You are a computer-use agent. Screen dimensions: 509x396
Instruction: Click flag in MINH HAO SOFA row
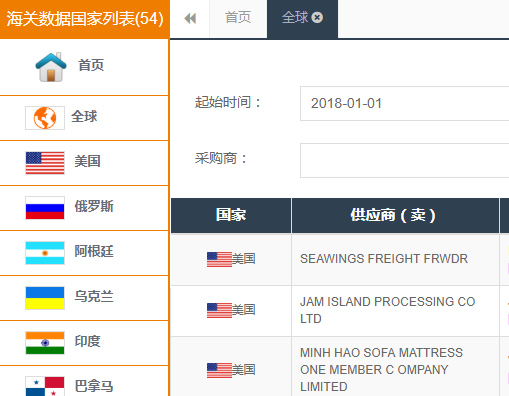click(x=219, y=370)
